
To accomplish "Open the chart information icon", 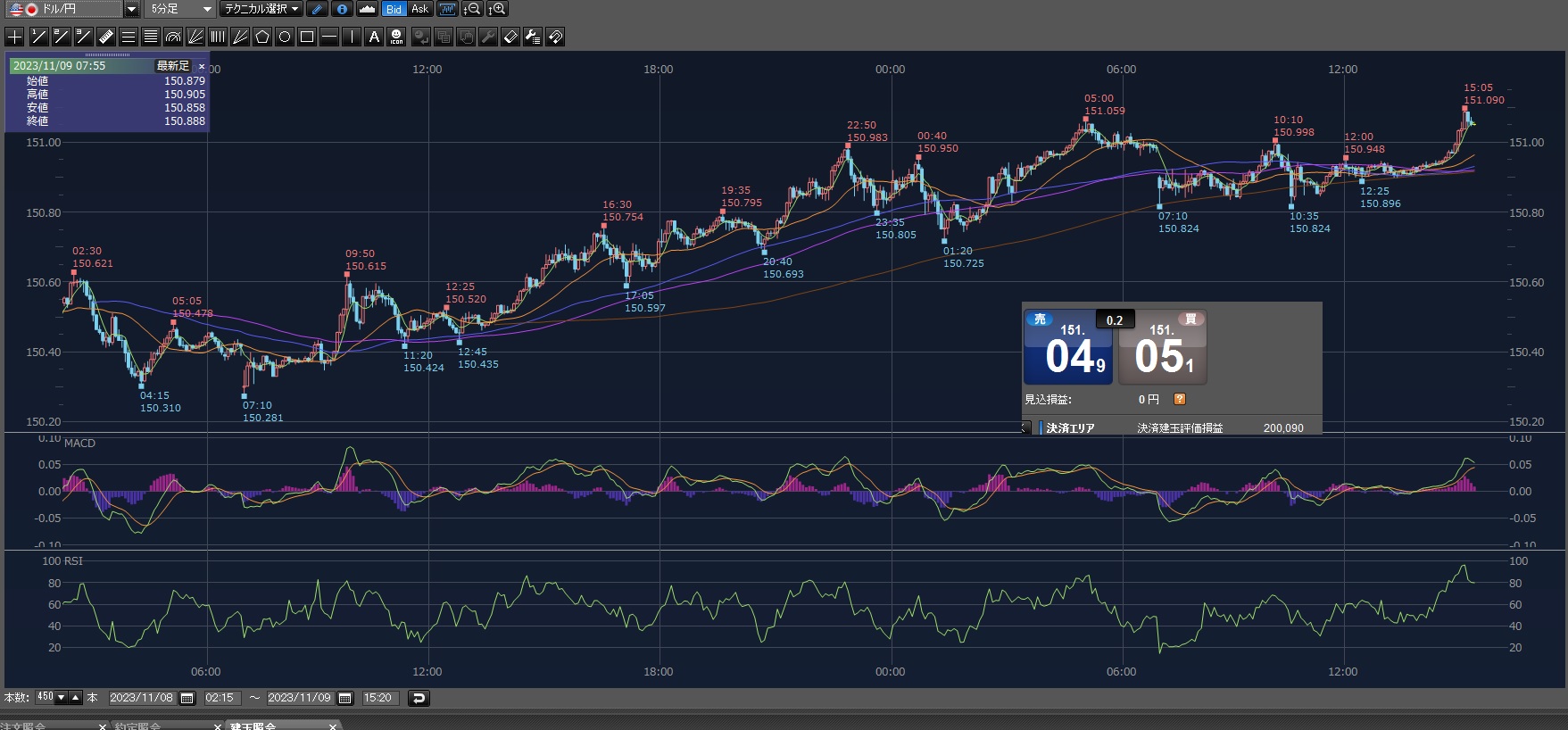I will pyautogui.click(x=342, y=9).
